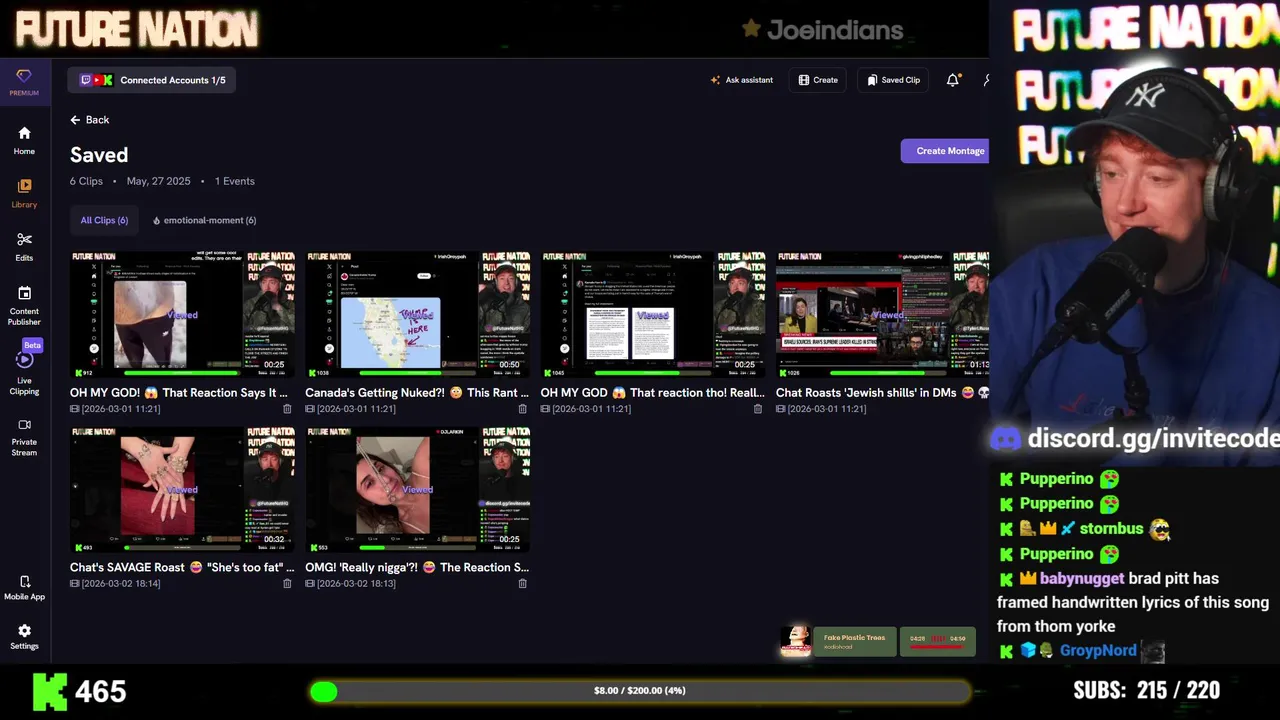Open Settings gear in sidebar
Image resolution: width=1280 pixels, height=720 pixels.
(24, 637)
